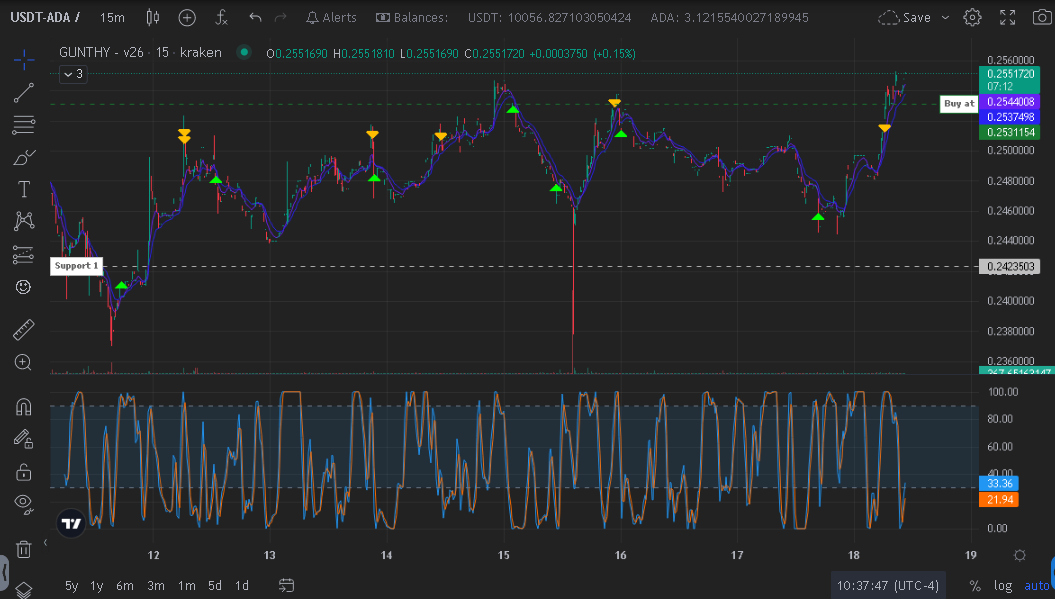Toggle log scale on price axis
This screenshot has width=1055, height=599.
click(1003, 585)
